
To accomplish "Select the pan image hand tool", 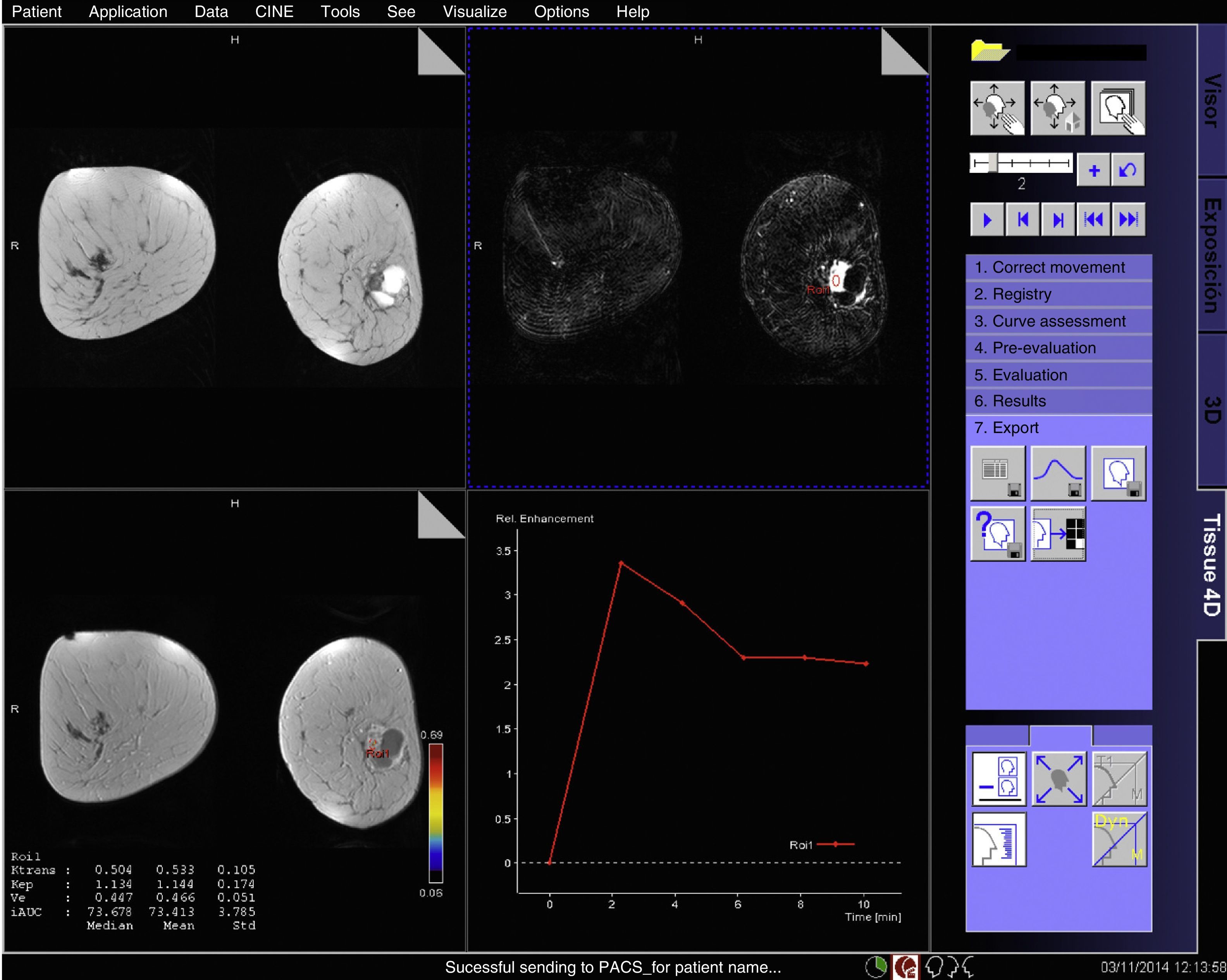I will pos(997,108).
